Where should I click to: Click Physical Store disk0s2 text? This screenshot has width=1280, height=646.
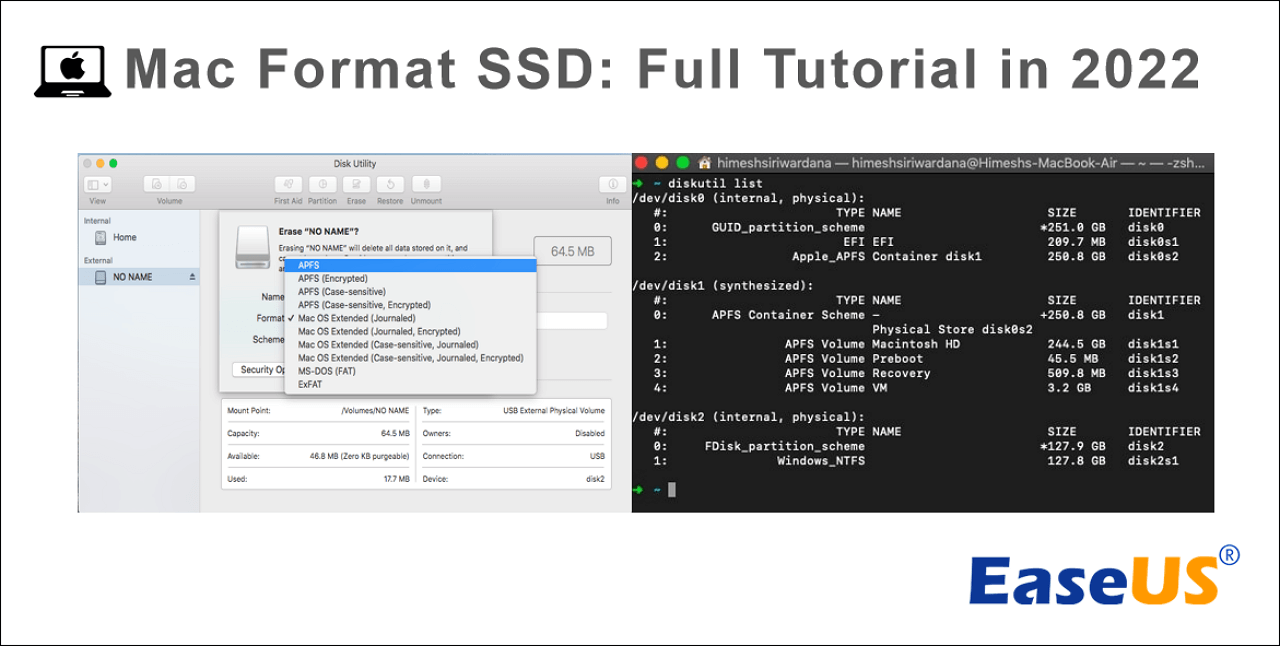[x=952, y=330]
